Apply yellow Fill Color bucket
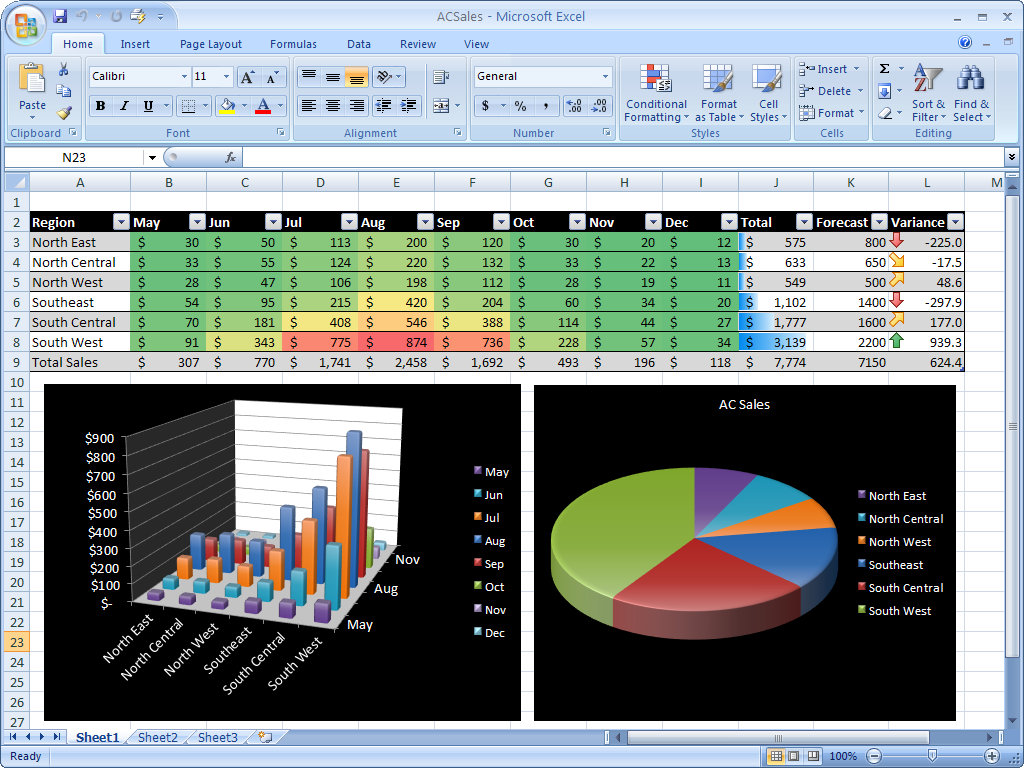The image size is (1024, 768). (227, 106)
